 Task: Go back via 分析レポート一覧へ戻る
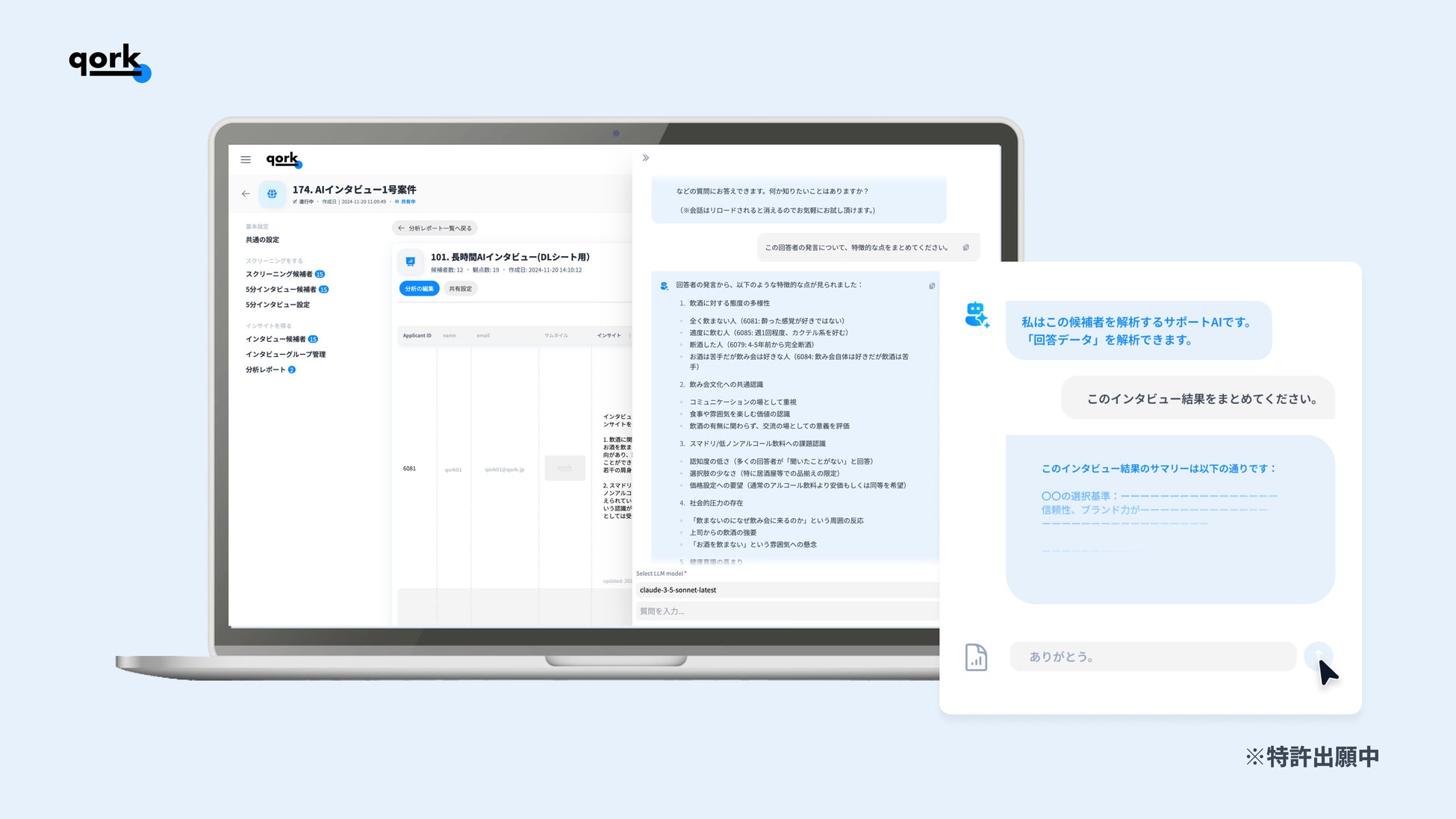[435, 228]
